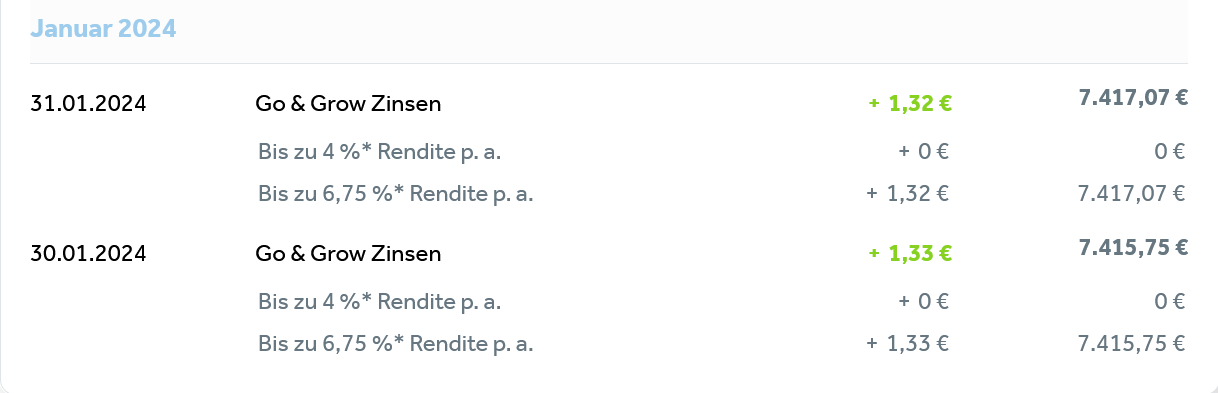Select bold balance 7.417,07 €

click(x=1133, y=97)
